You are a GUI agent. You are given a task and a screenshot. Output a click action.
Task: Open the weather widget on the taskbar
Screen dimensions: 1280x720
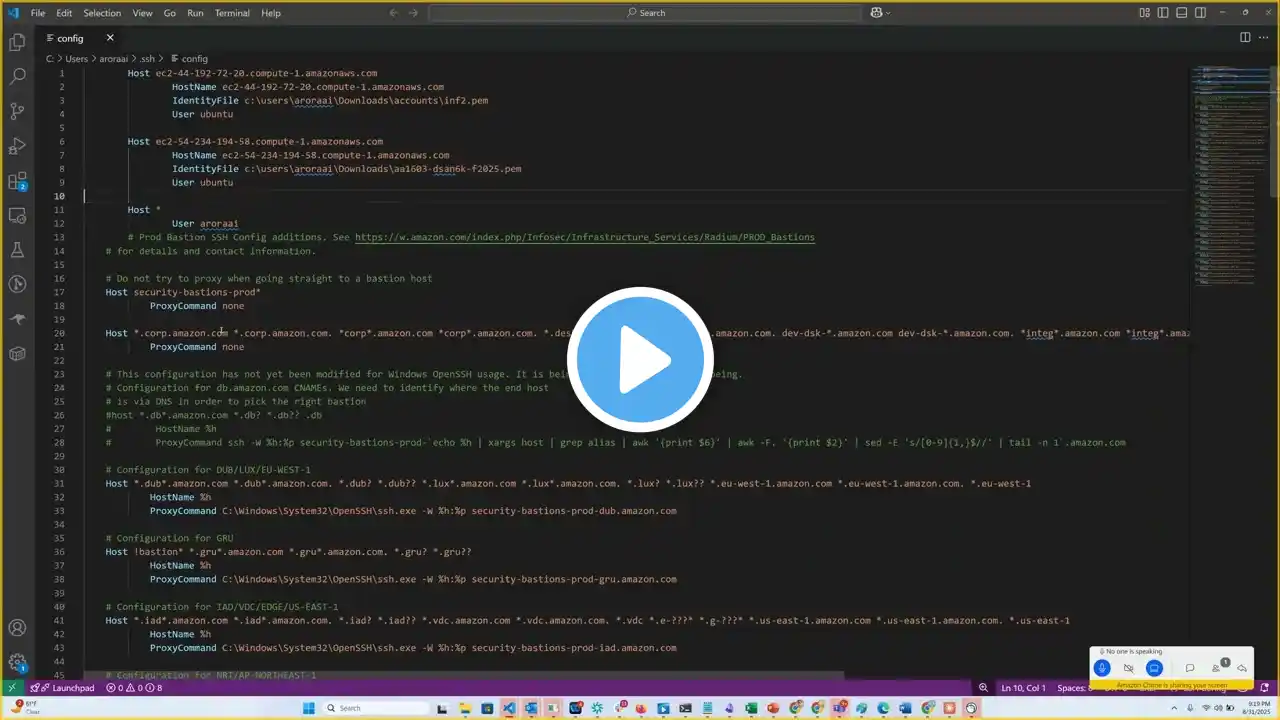coord(26,707)
